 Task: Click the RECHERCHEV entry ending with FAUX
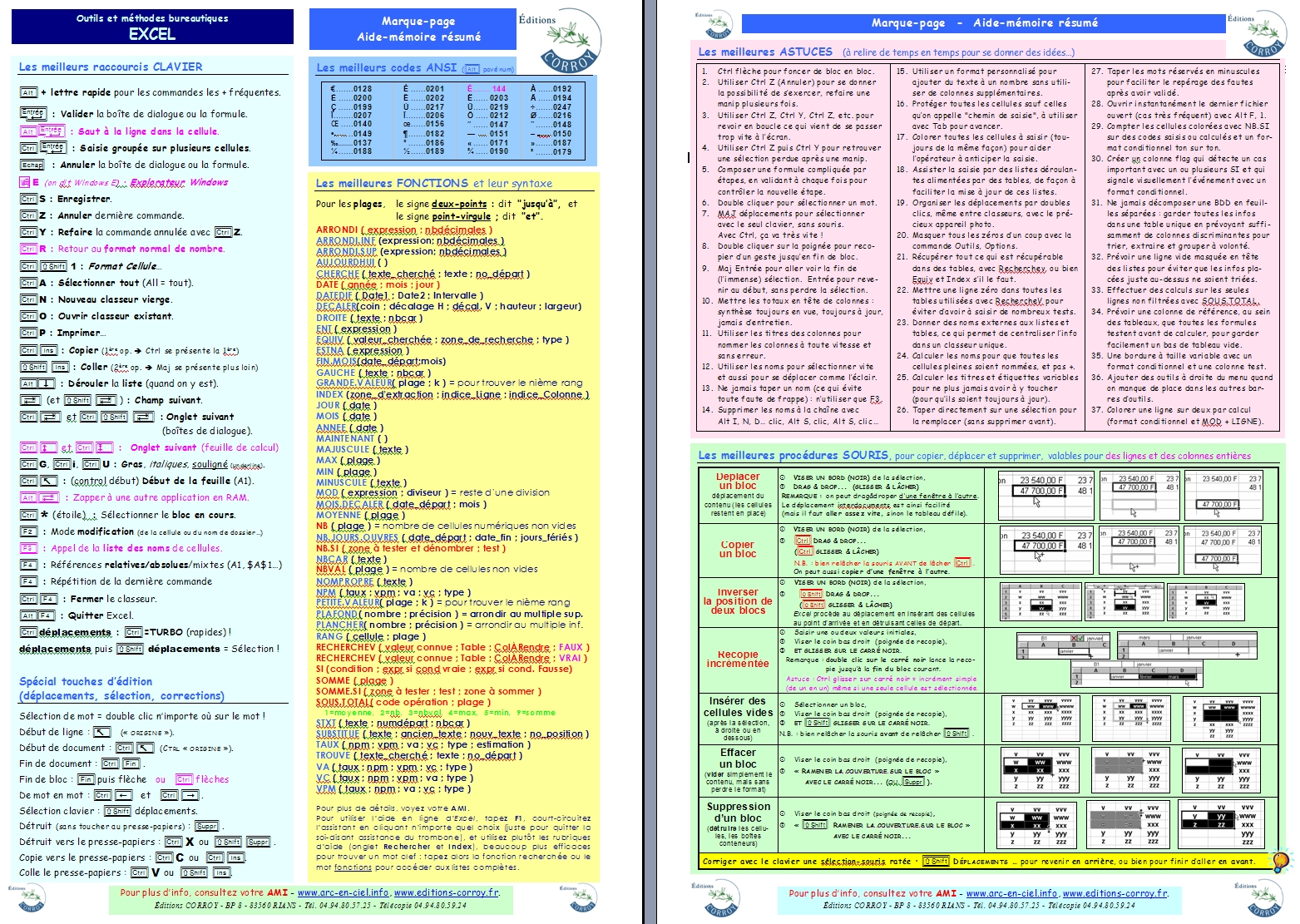[x=452, y=647]
